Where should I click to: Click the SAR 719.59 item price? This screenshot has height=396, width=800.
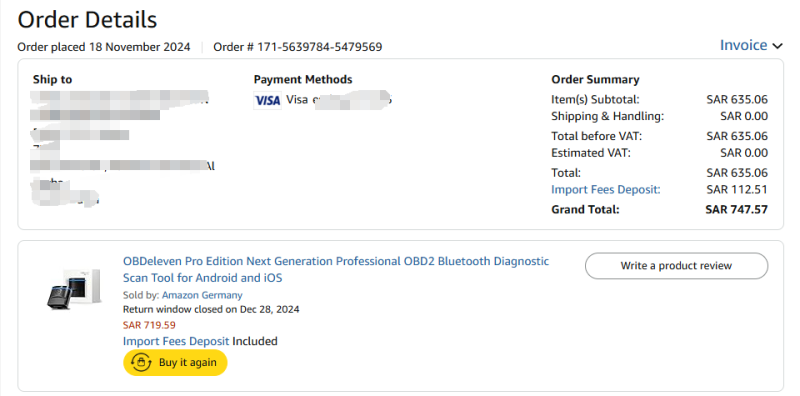tap(149, 325)
